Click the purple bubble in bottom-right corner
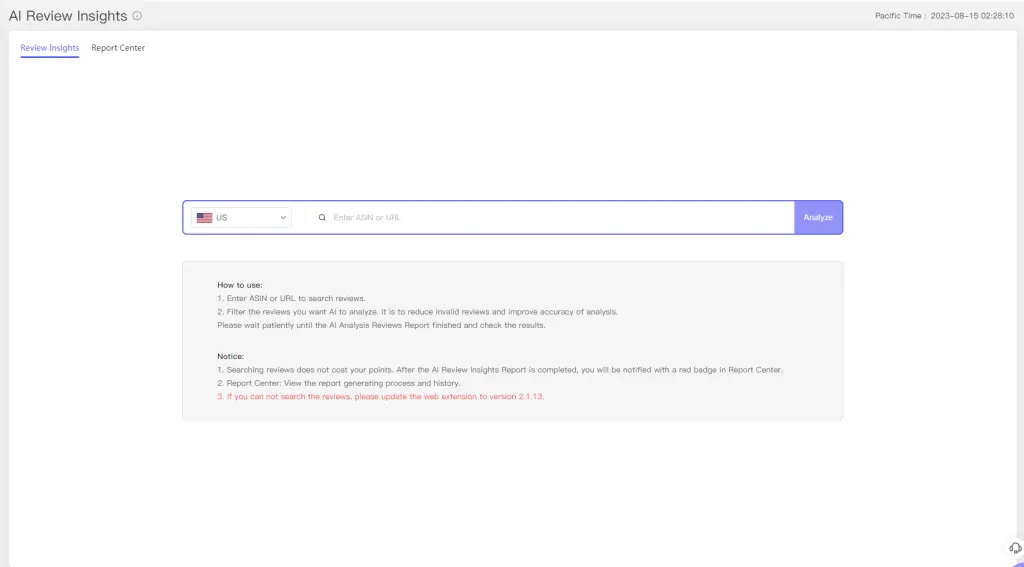1024x567 pixels. point(1017,562)
